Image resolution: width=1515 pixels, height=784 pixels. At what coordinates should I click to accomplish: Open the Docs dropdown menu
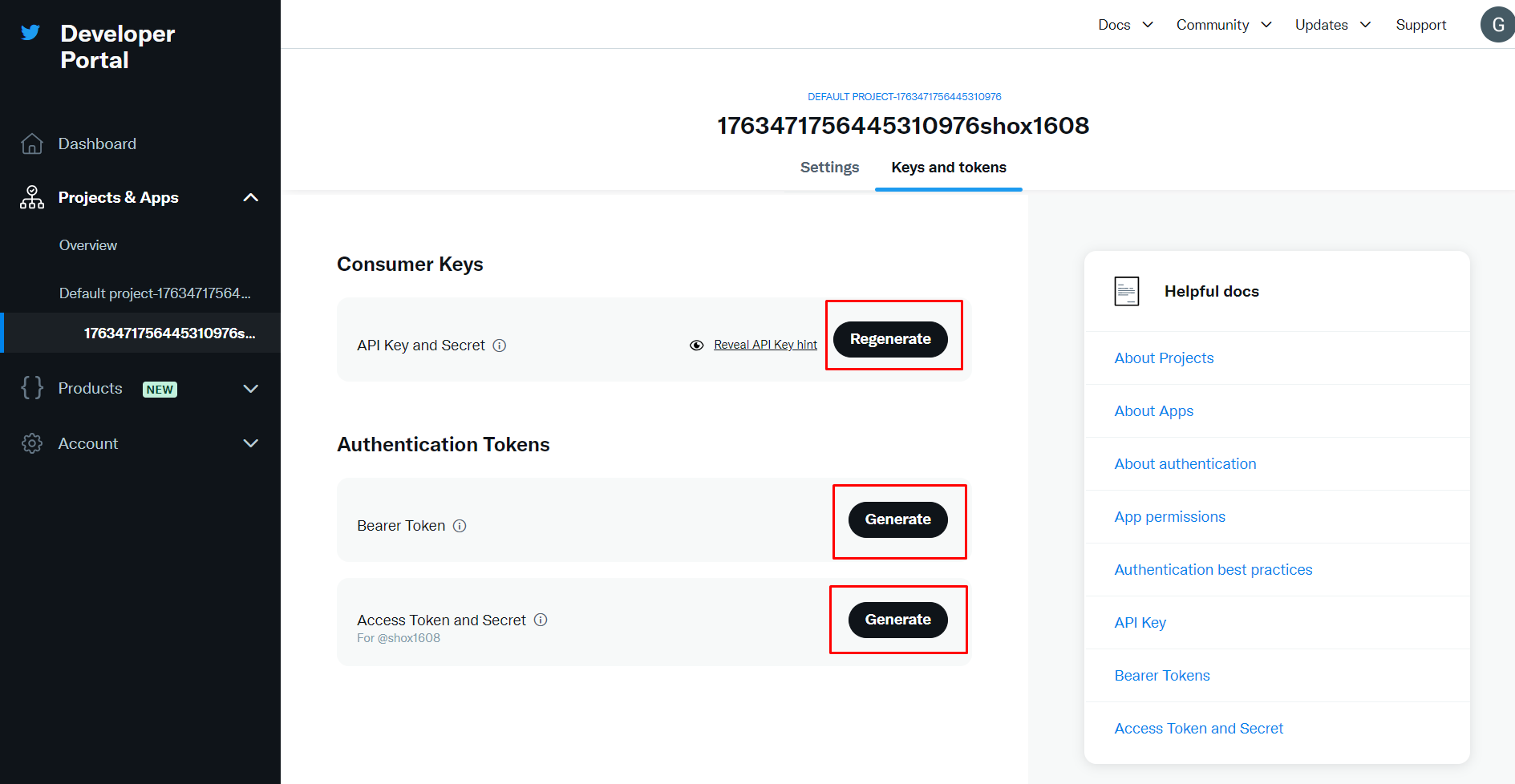click(1125, 25)
